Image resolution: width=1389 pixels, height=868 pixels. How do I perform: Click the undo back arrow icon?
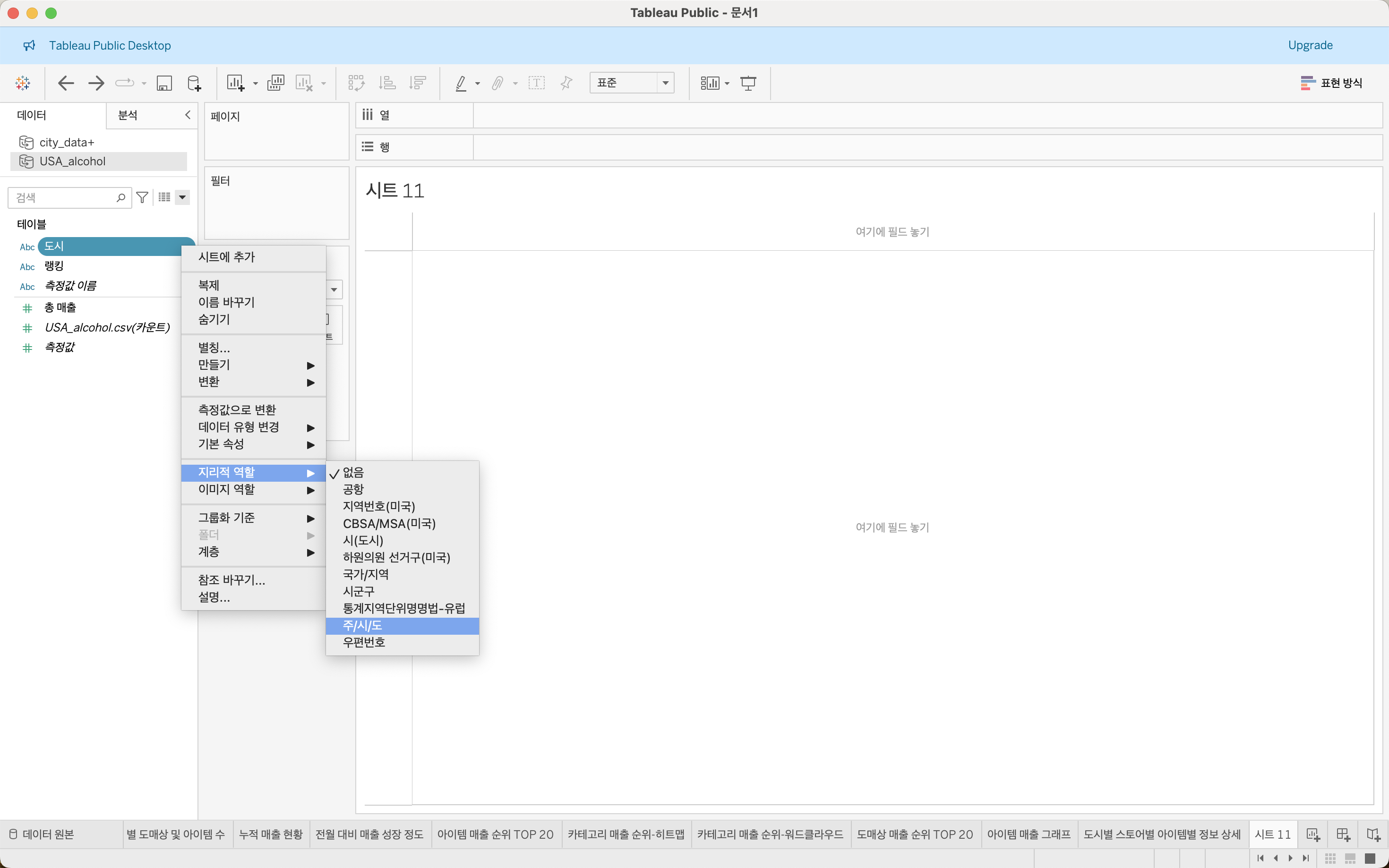click(x=66, y=83)
